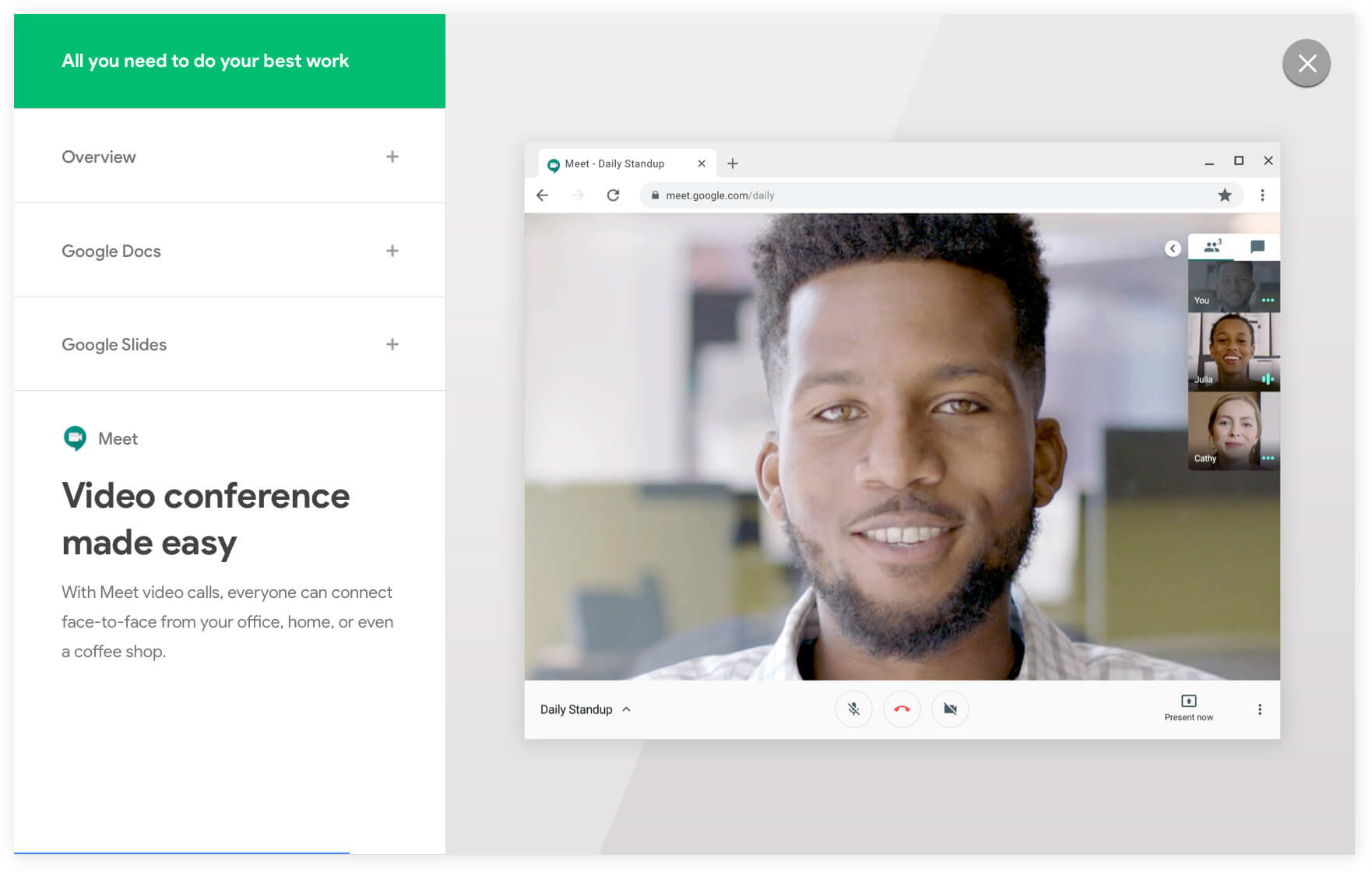Screen dimensions: 1372x872
Task: Click the browser forward arrow
Action: click(578, 195)
